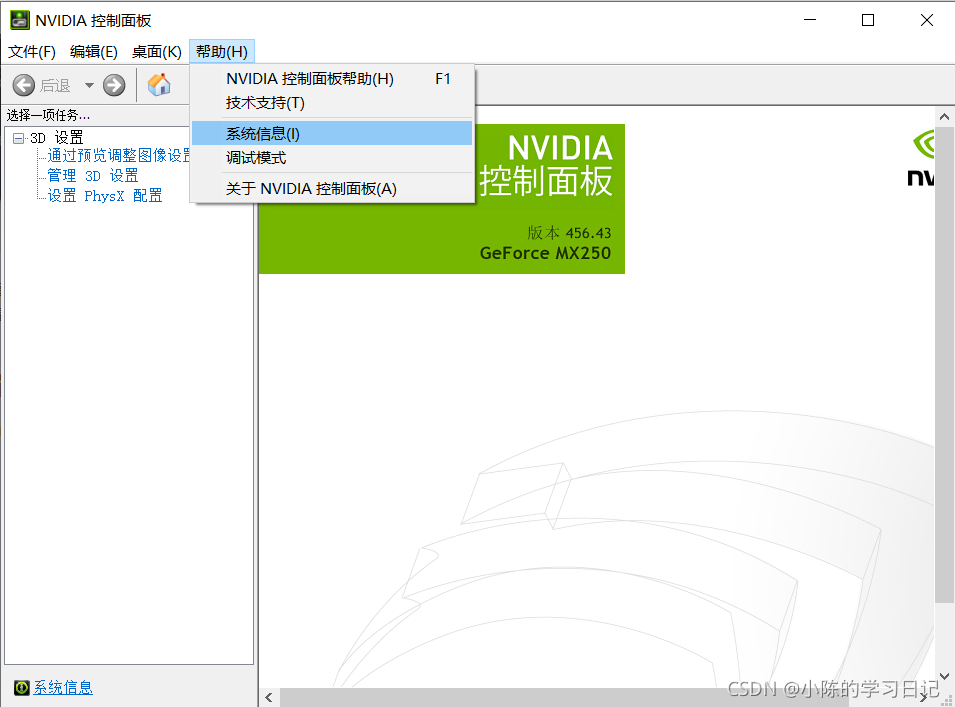Click the system info icon at bottom left

point(21,688)
